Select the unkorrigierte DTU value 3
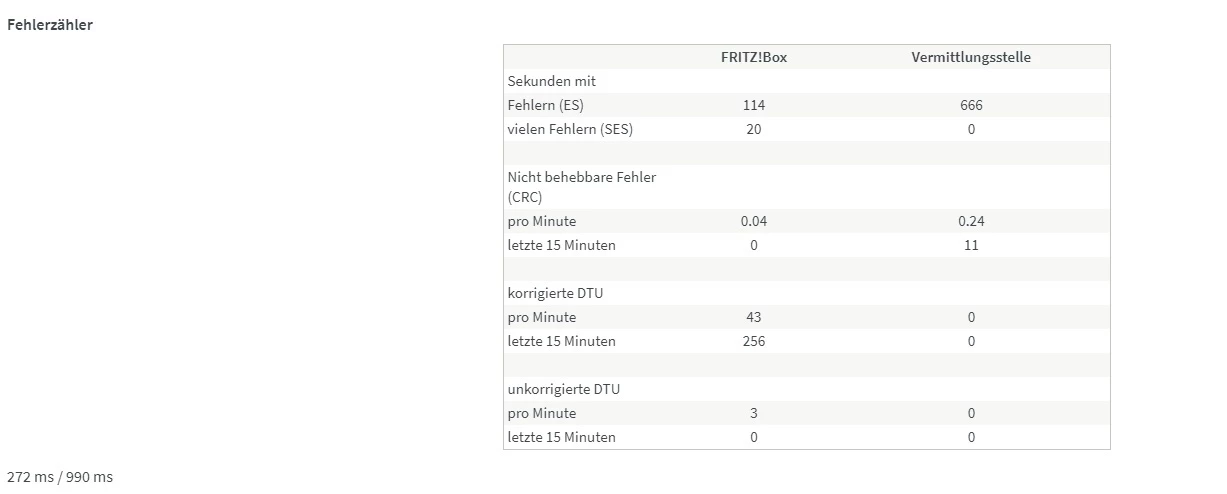Screen dimensions: 1227x494 point(754,413)
